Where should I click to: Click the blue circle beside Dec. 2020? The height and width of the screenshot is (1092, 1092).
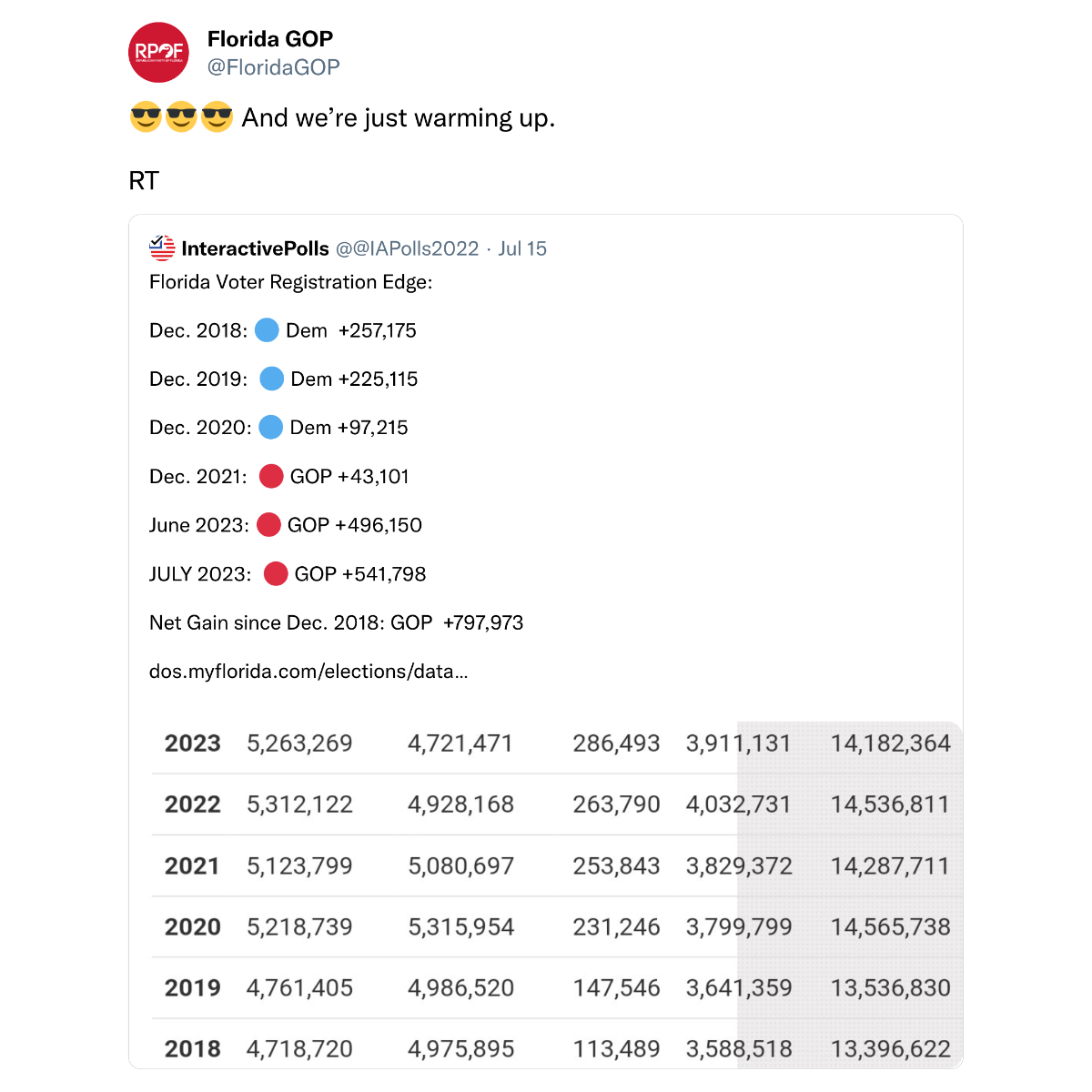coord(270,428)
